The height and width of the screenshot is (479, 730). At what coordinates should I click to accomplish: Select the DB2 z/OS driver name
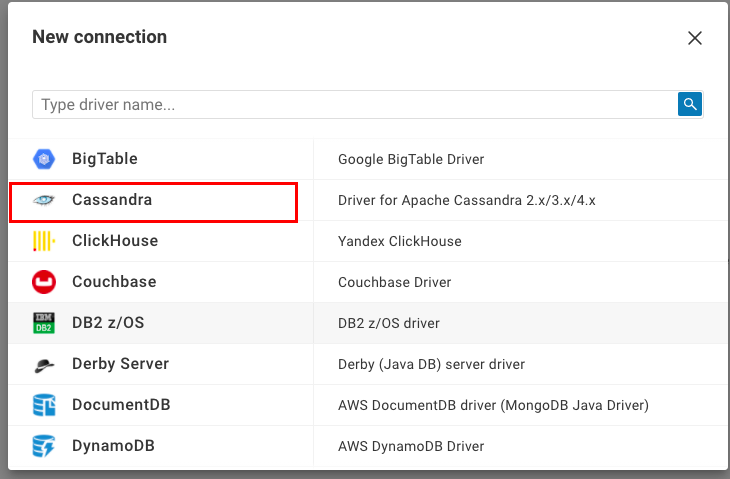click(108, 323)
